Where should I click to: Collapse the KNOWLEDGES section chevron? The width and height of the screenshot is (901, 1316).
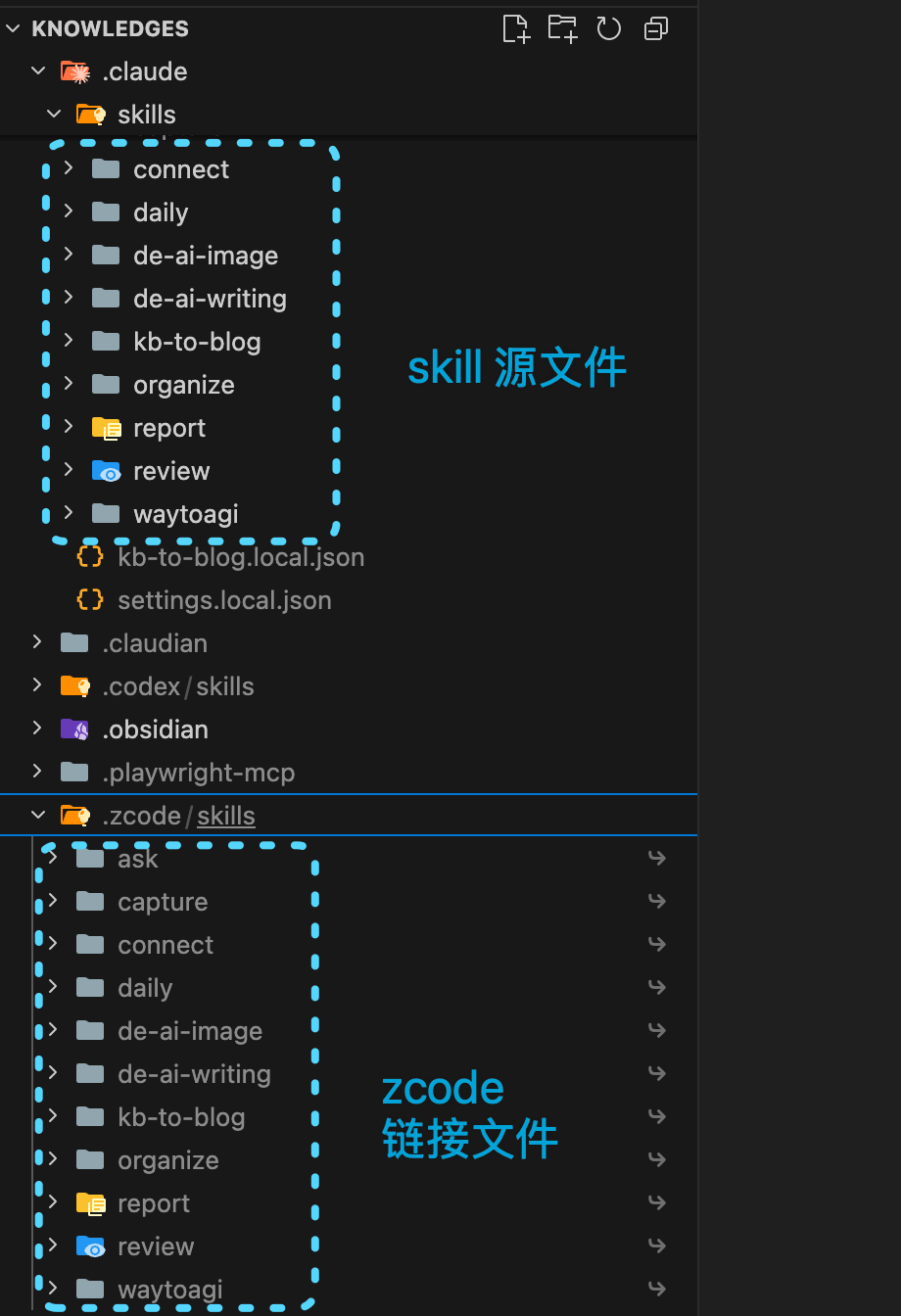click(14, 28)
